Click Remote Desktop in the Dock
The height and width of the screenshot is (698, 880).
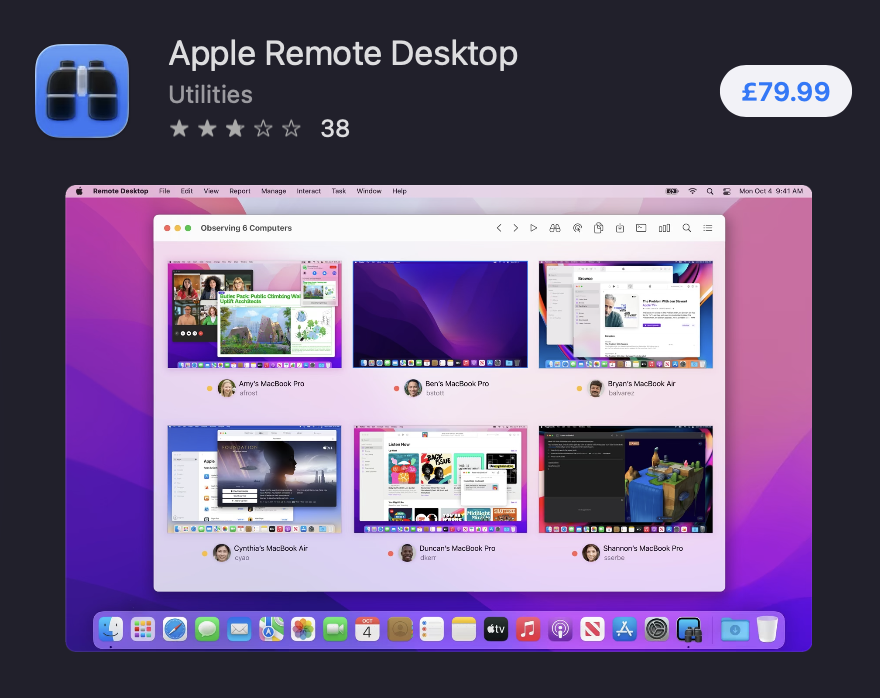click(x=689, y=629)
